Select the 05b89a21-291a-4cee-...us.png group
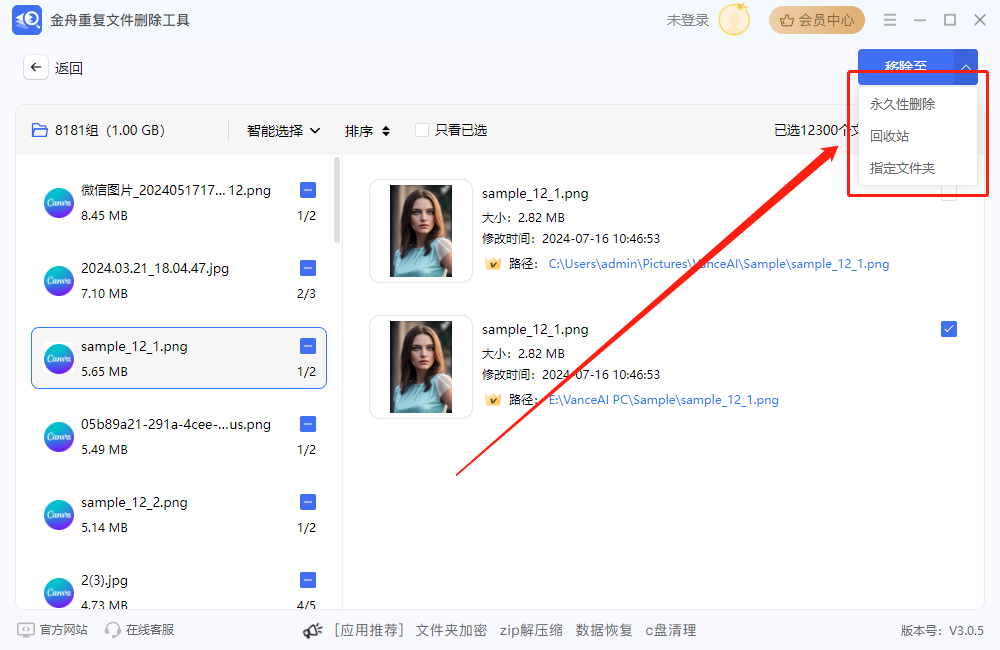Image resolution: width=1000 pixels, height=650 pixels. pyautogui.click(x=179, y=437)
